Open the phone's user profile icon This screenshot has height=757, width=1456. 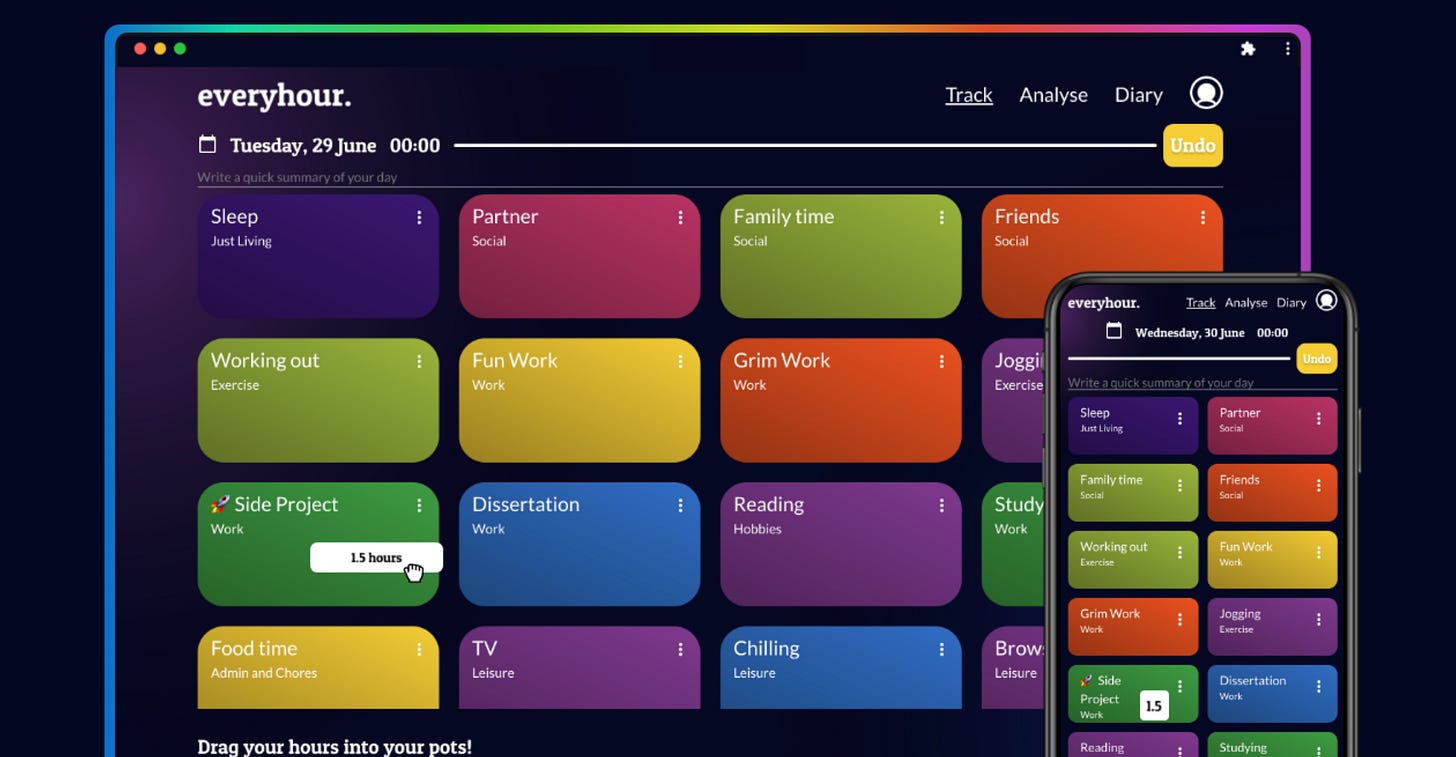click(x=1326, y=300)
